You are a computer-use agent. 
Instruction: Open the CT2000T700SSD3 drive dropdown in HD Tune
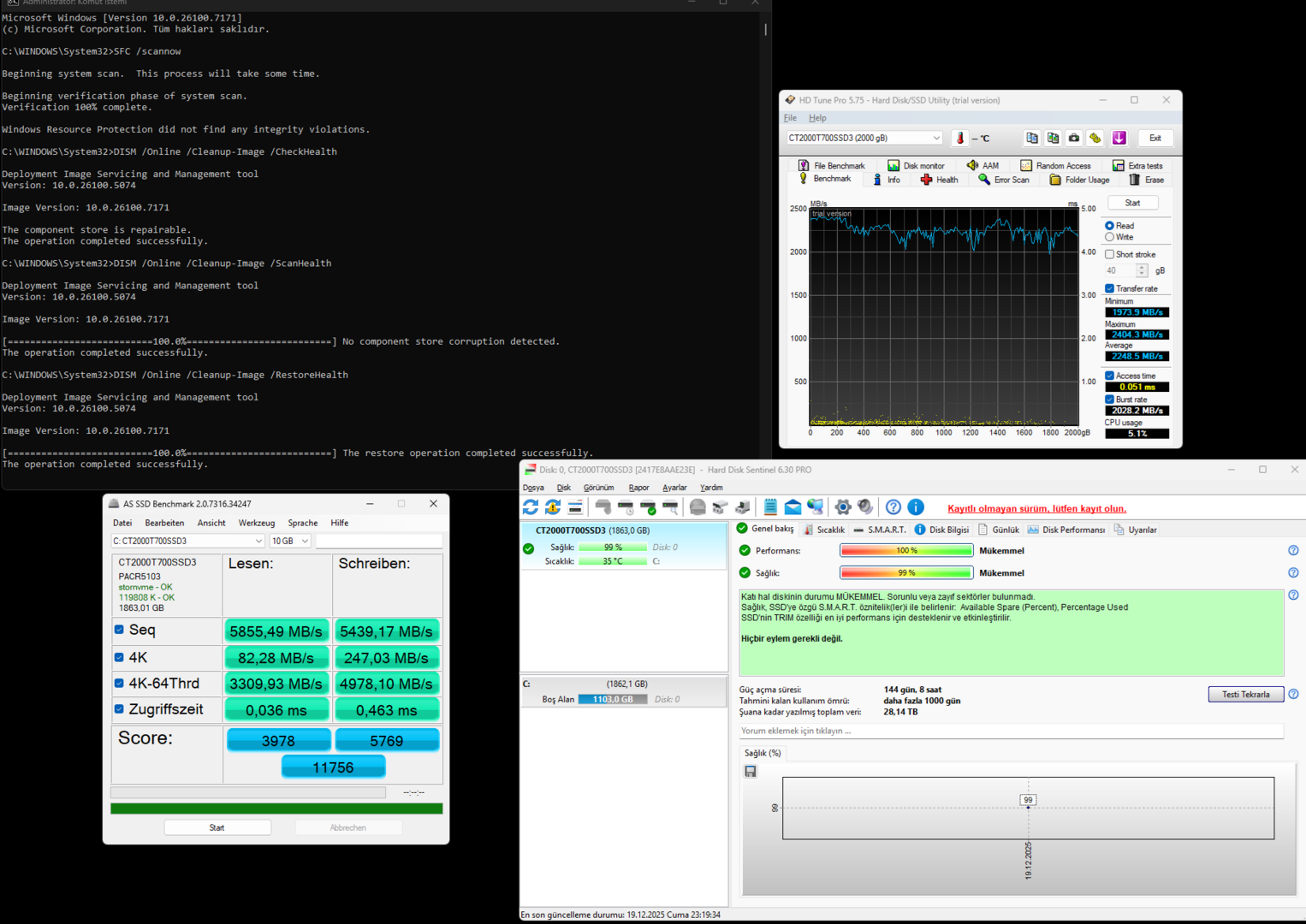[x=864, y=138]
